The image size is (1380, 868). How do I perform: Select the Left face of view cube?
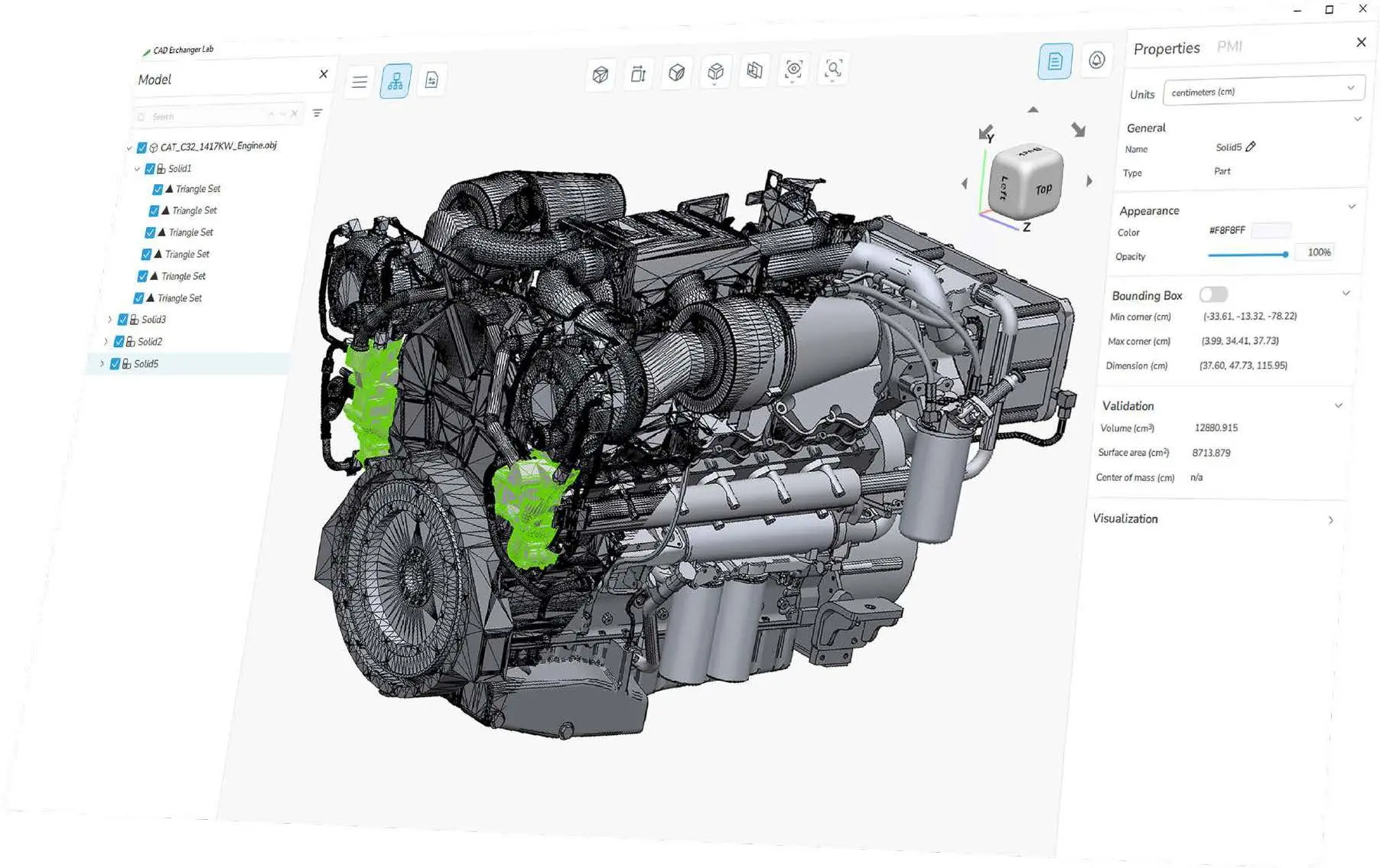1004,188
